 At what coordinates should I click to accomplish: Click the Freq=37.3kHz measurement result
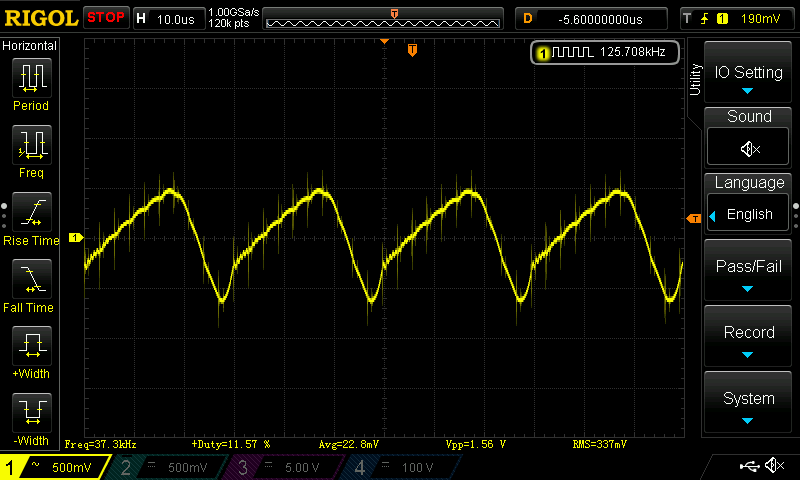pos(101,444)
